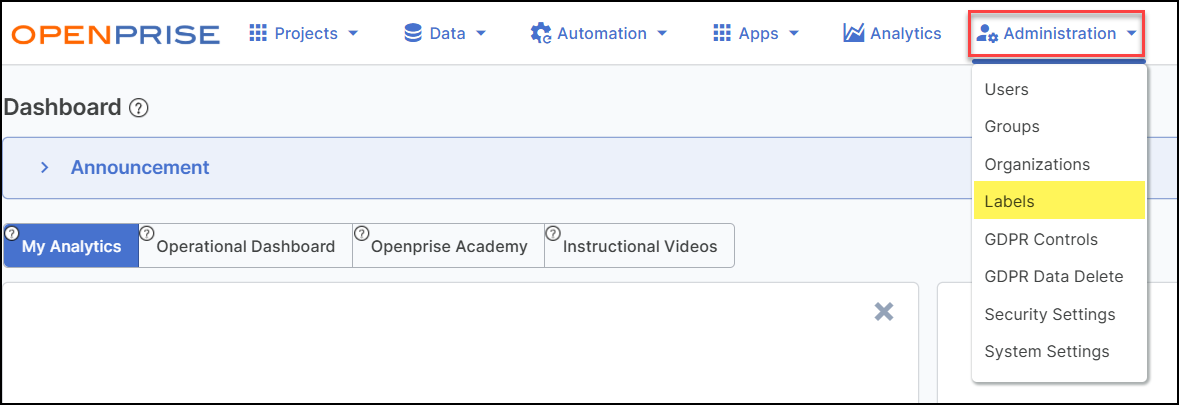Click help icon on Instructional Videos tab

point(553,233)
